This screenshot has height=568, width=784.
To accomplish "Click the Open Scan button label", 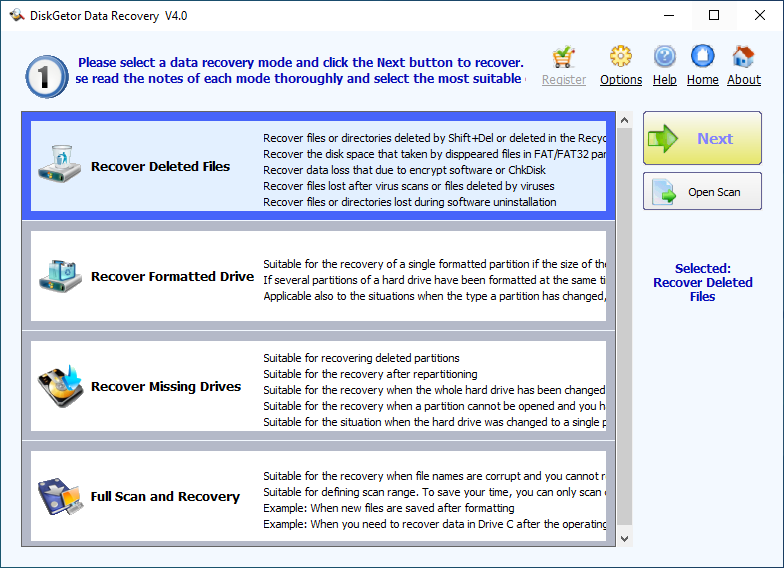I will point(714,192).
